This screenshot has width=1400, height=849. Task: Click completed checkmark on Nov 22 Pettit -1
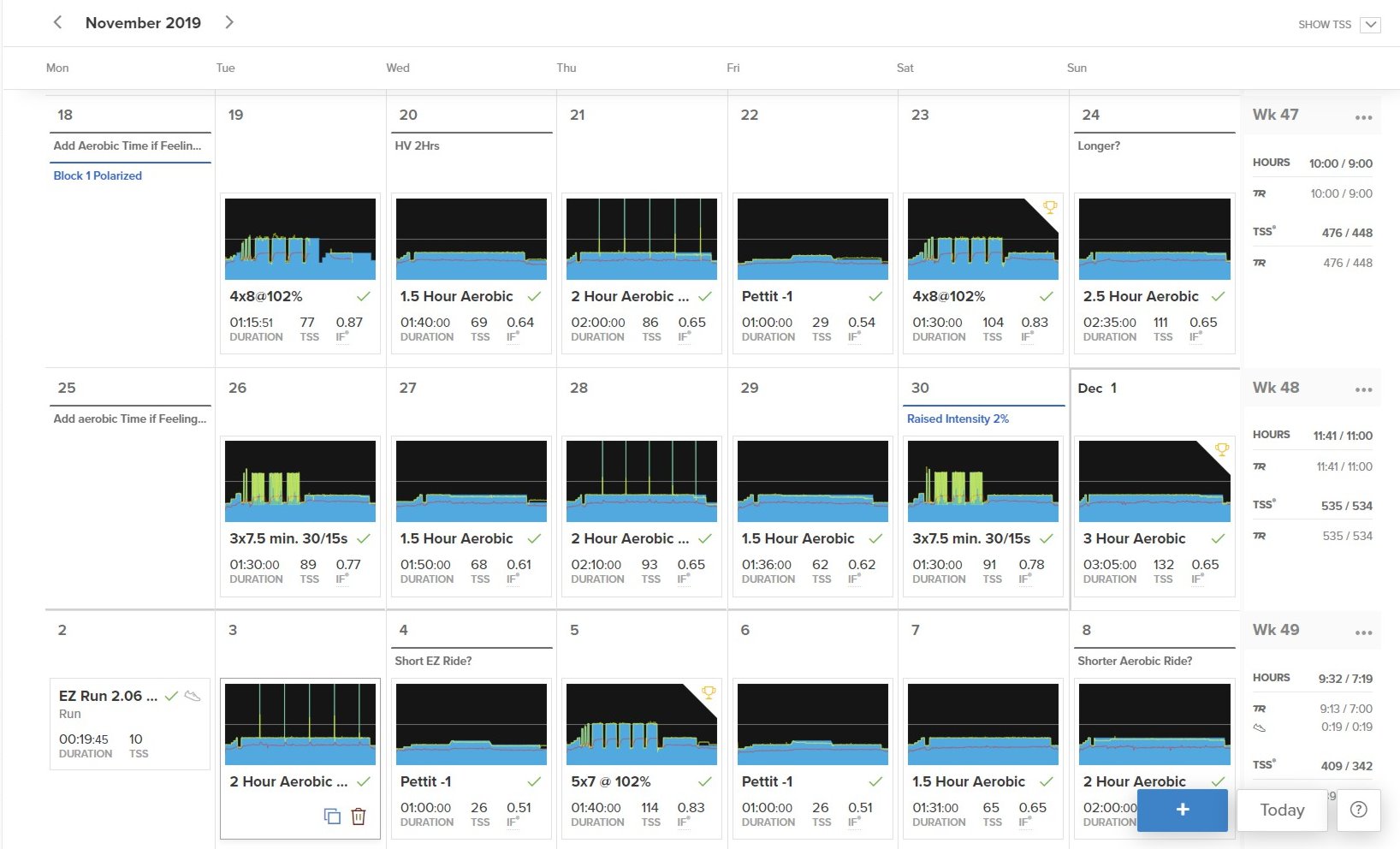(x=875, y=296)
